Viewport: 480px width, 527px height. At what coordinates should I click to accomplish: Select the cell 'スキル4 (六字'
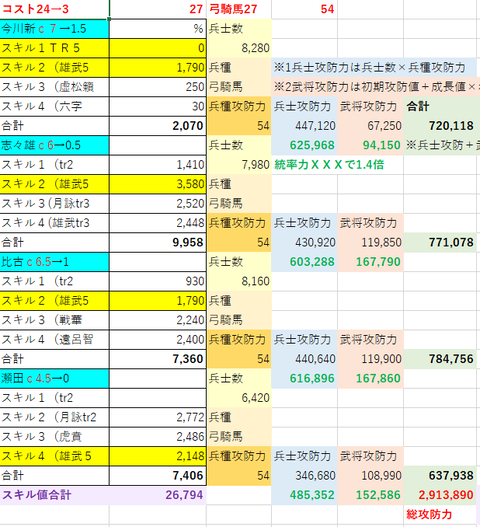tap(54, 107)
